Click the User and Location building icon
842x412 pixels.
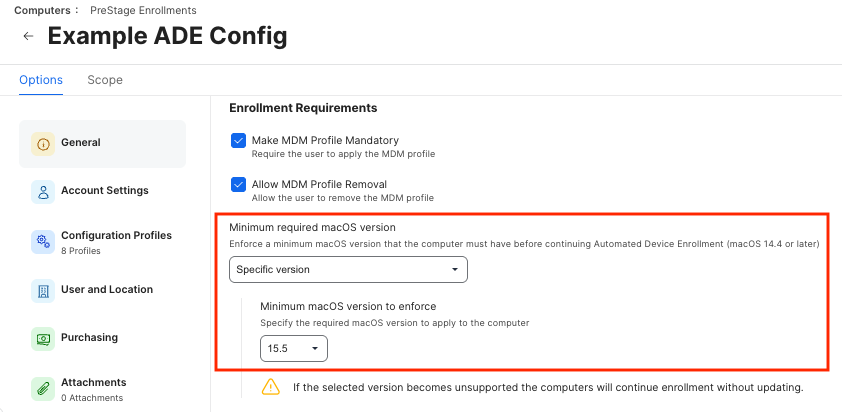[x=43, y=290]
